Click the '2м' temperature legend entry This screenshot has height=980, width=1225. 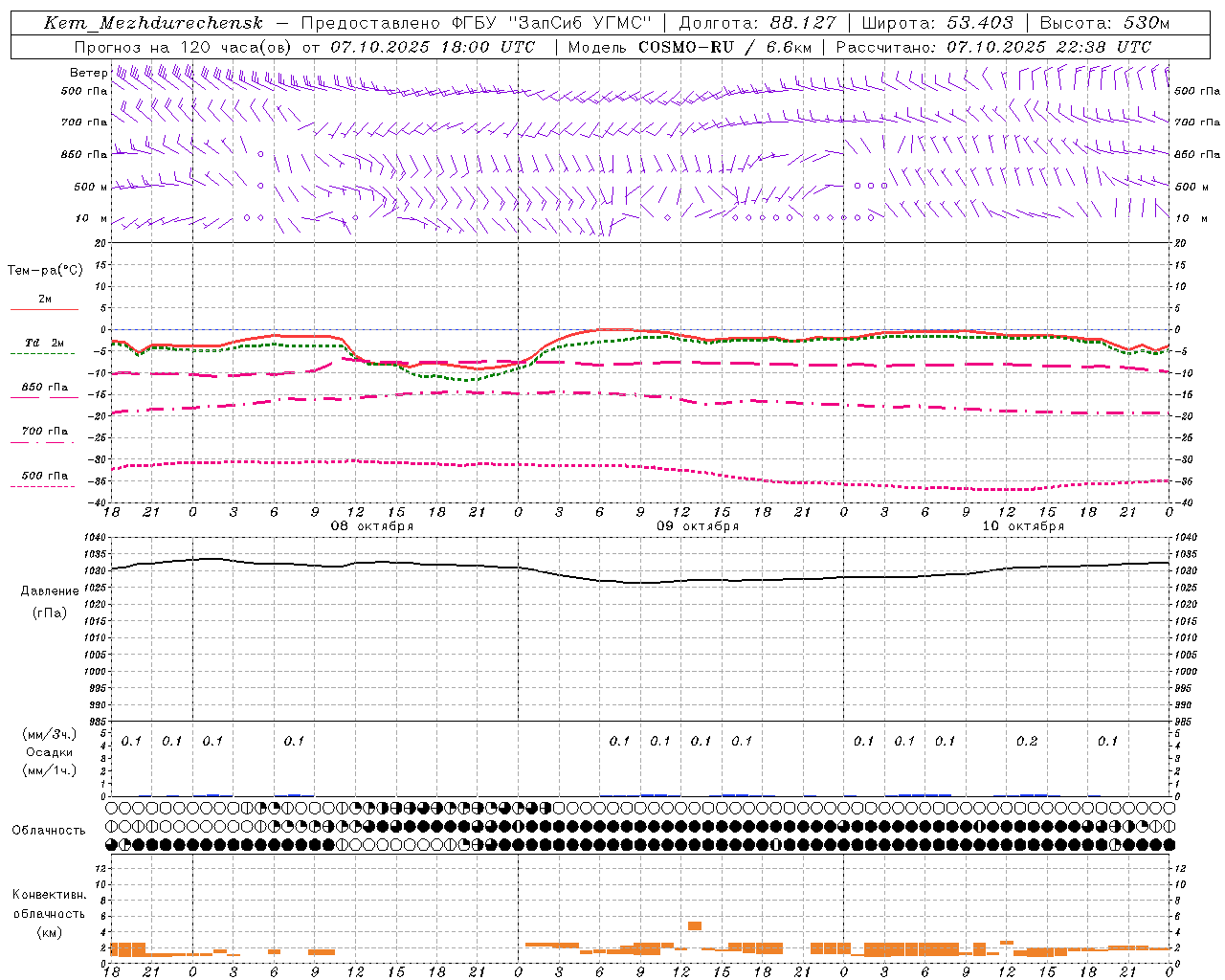45,300
